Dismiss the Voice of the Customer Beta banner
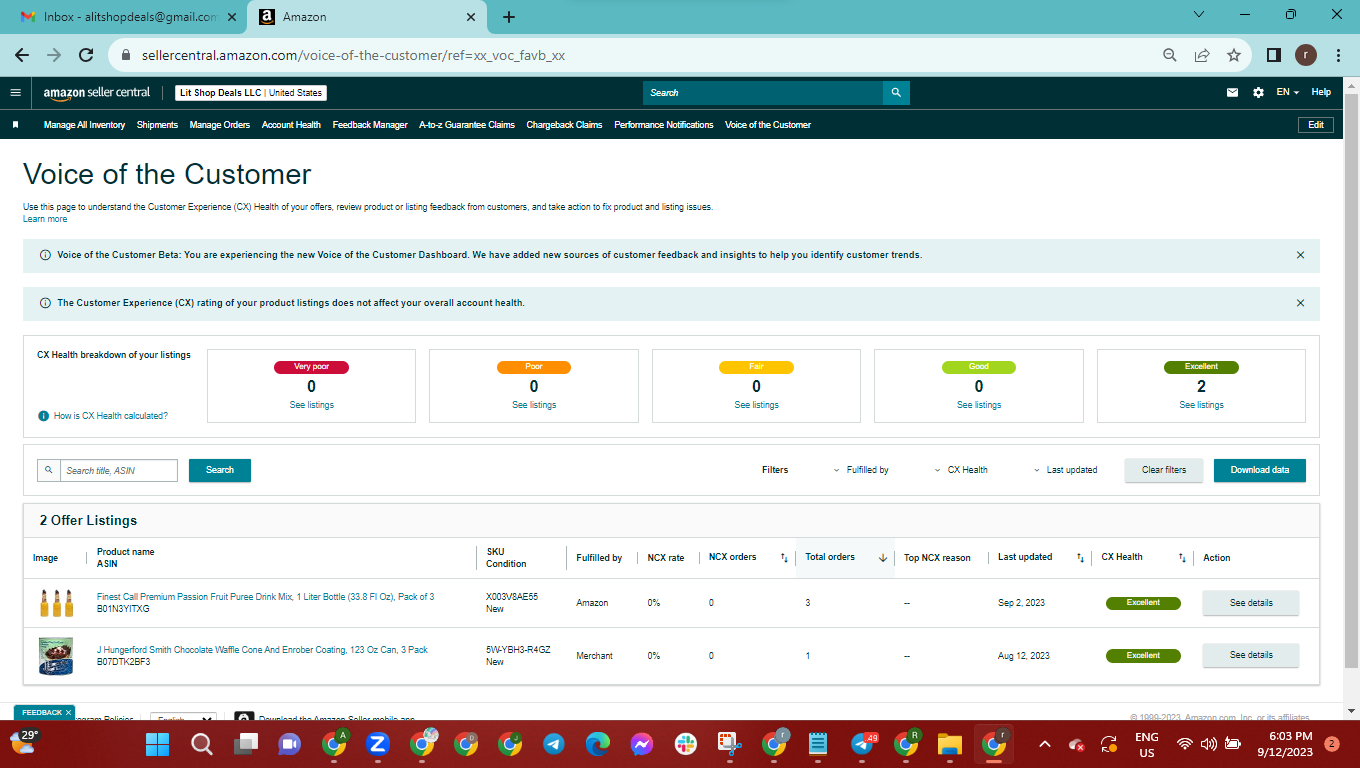The width and height of the screenshot is (1360, 768). pos(1300,255)
